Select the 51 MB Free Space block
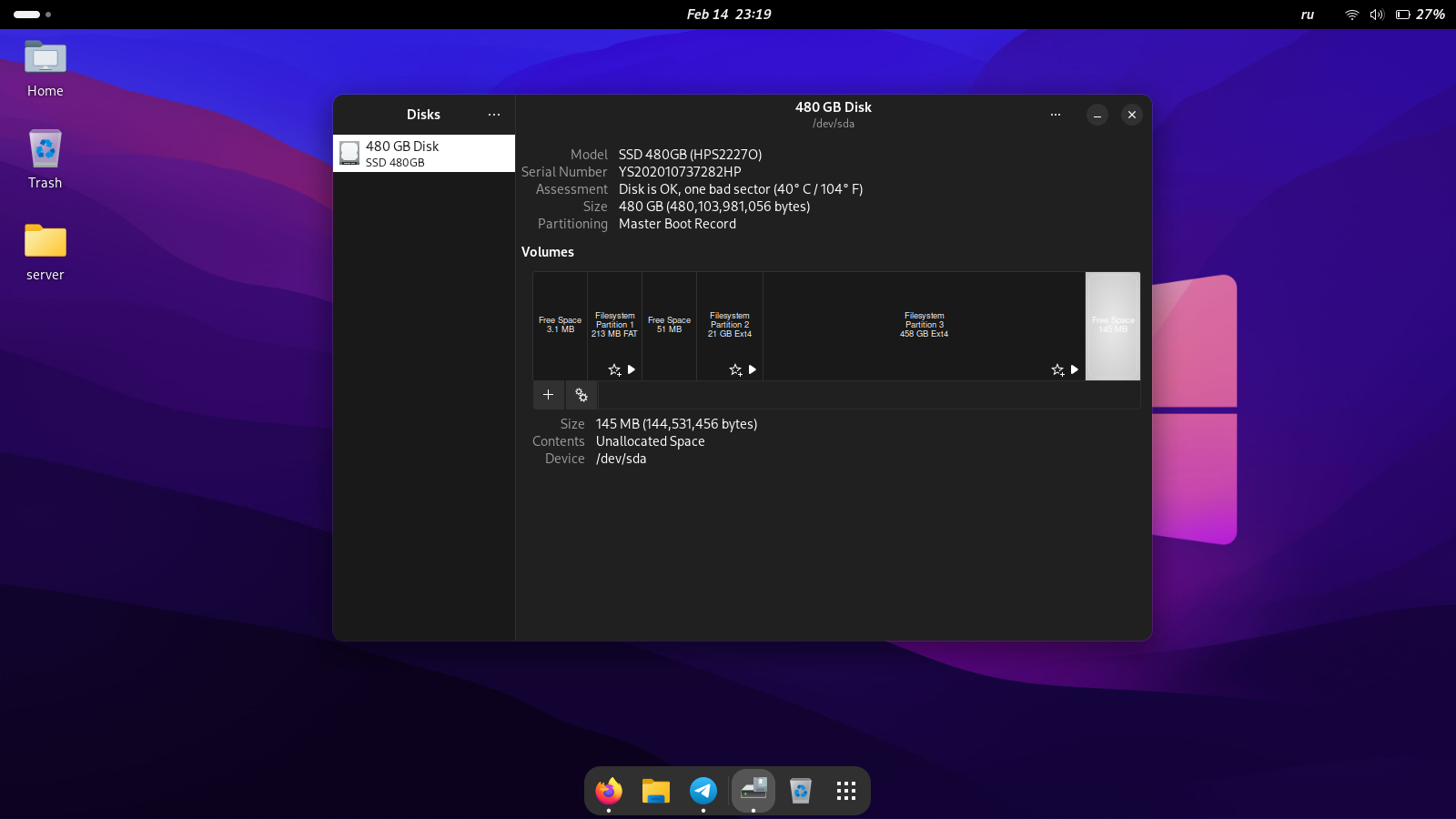Image resolution: width=1456 pixels, height=819 pixels. click(x=669, y=325)
